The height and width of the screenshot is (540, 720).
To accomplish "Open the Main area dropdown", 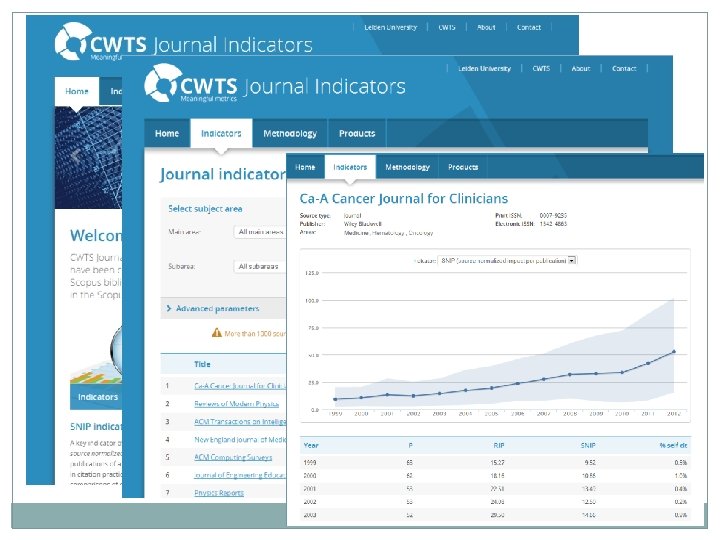I will pos(260,232).
